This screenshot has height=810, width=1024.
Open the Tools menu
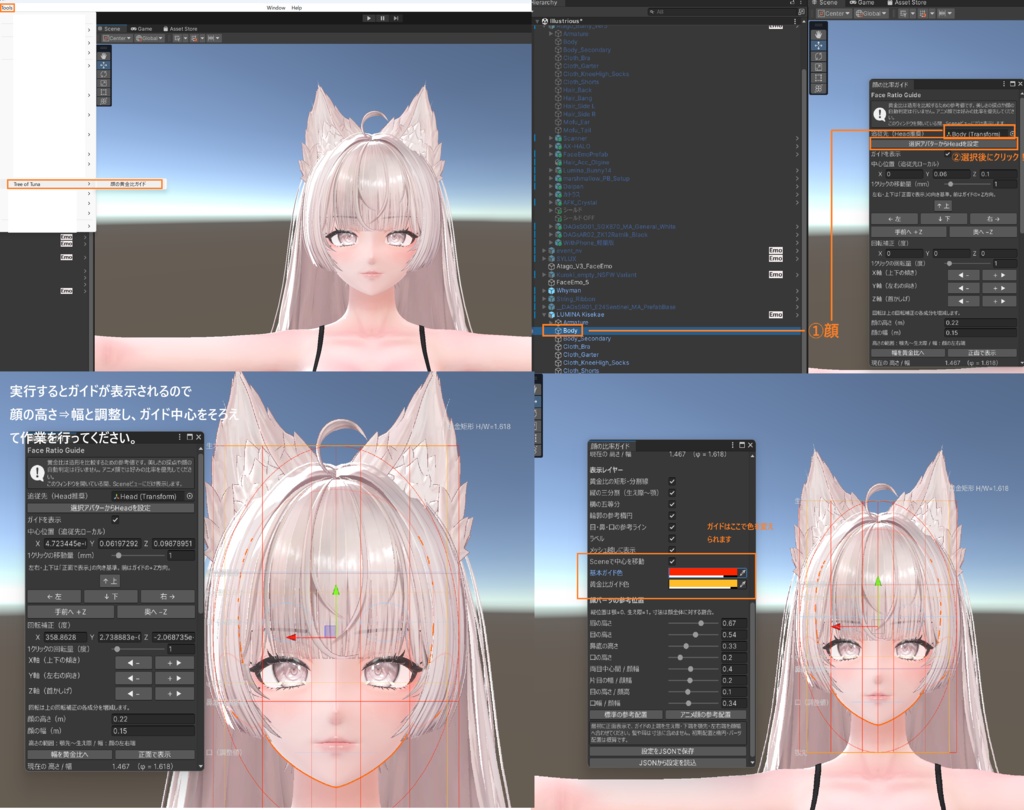click(7, 8)
